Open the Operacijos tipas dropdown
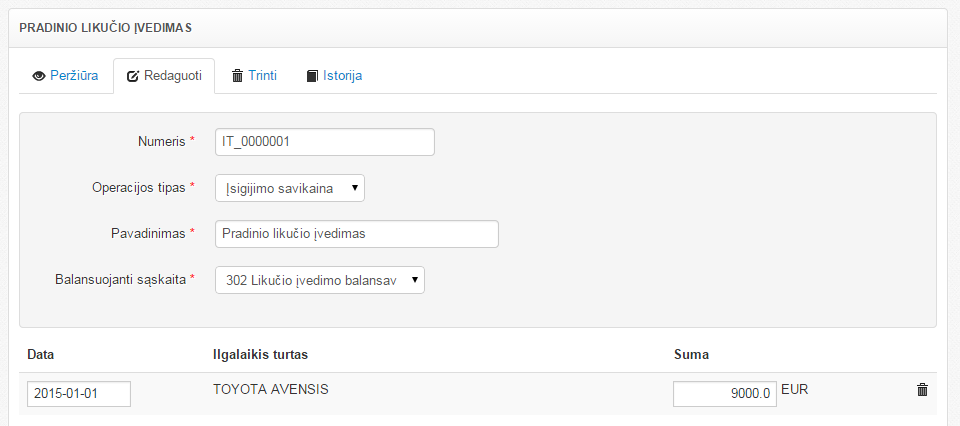Screen dimensions: 960x426 [290, 188]
